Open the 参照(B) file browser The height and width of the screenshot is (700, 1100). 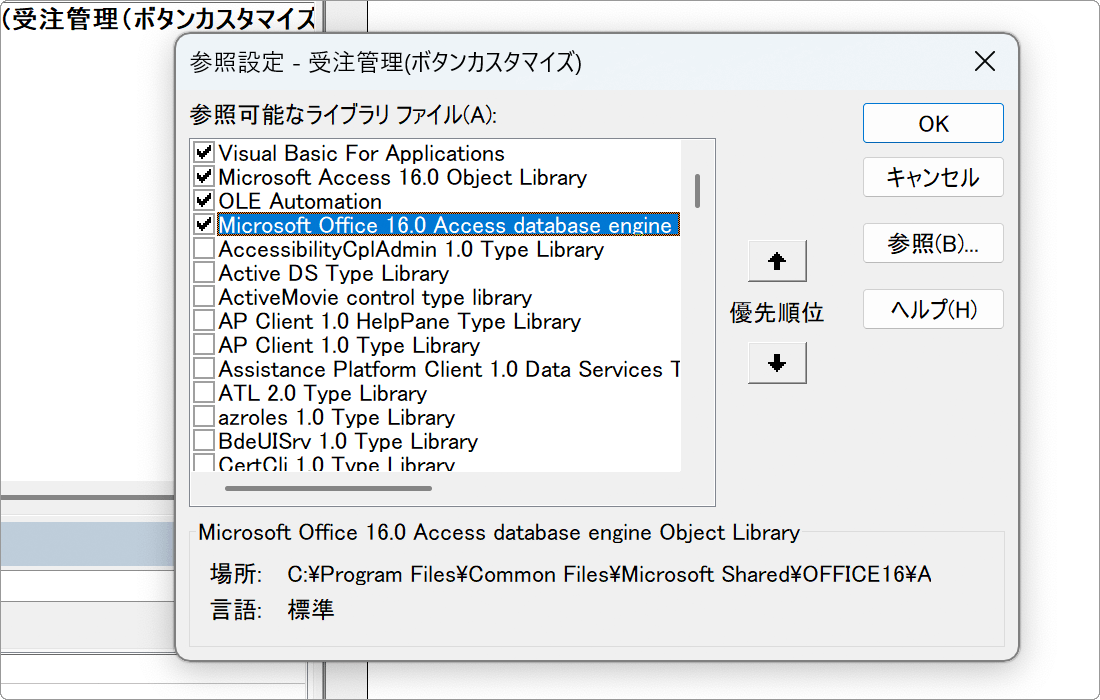pos(932,243)
